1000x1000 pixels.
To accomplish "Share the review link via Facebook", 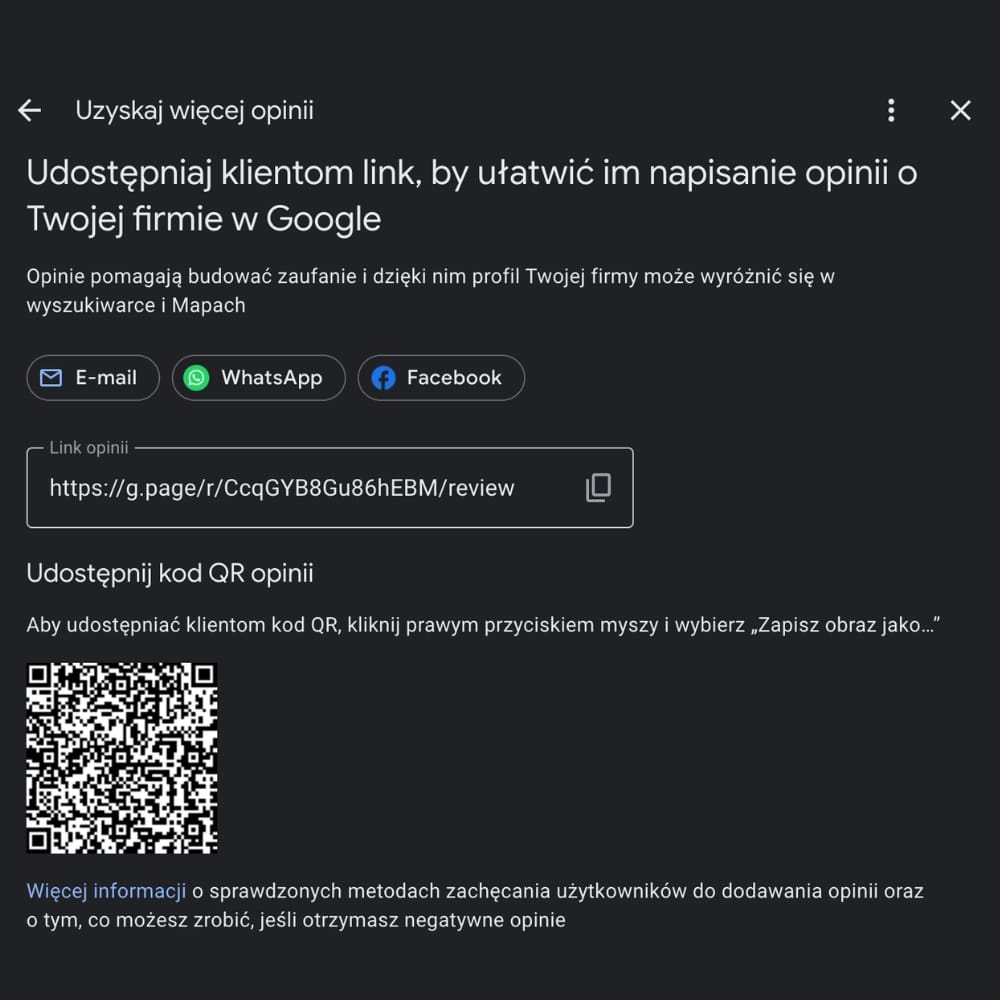I will pos(441,378).
